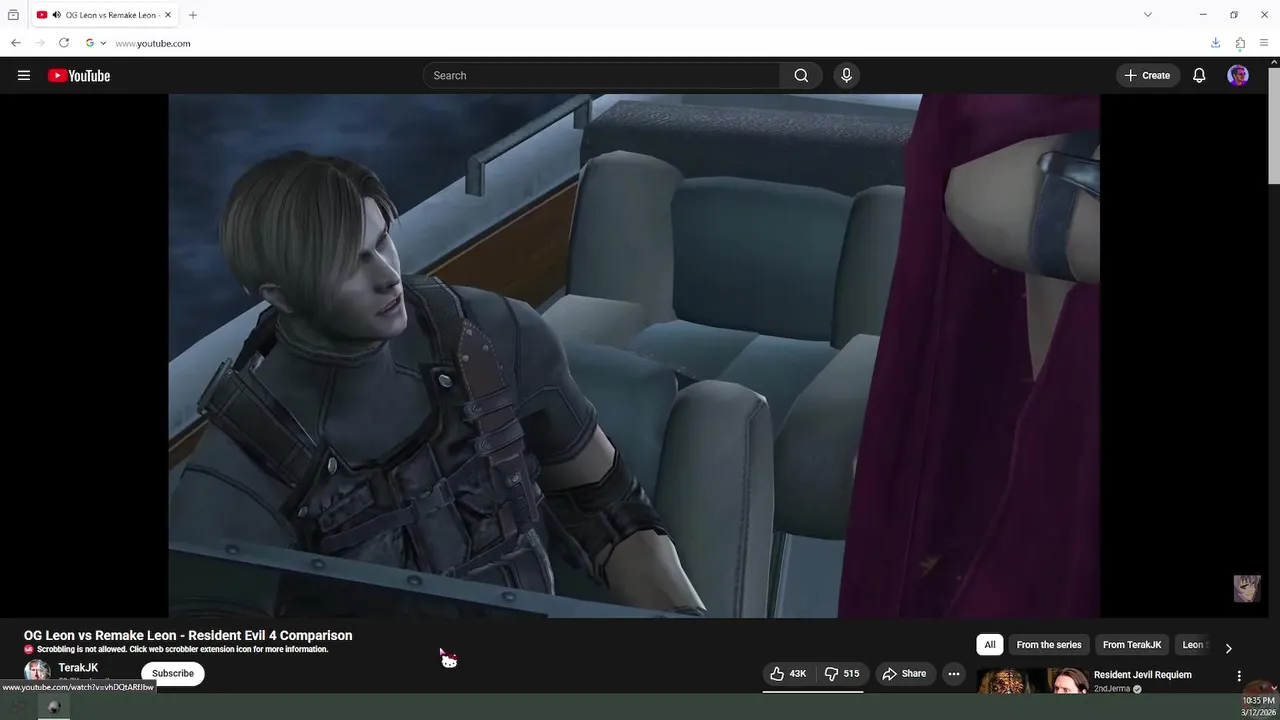Subscribe to TerakJK
The width and height of the screenshot is (1280, 720).
[x=173, y=674]
